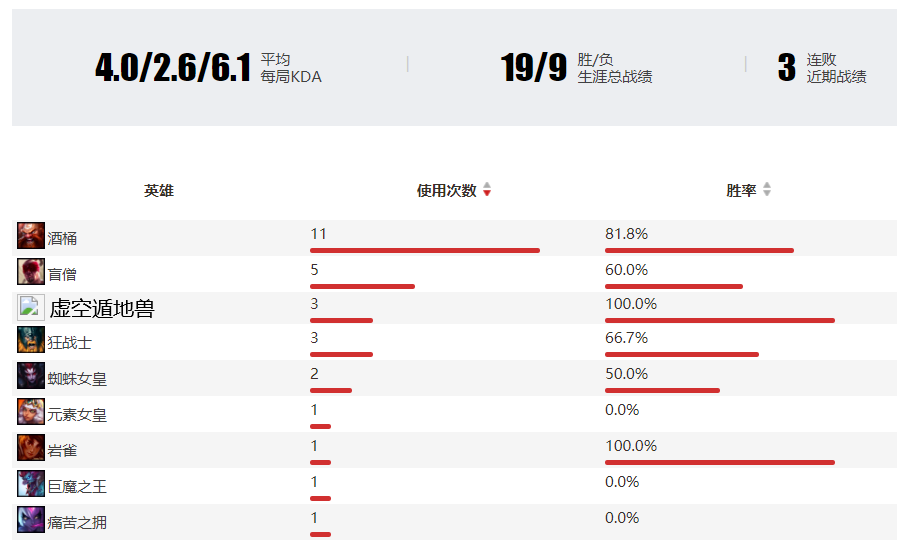910x548 pixels.
Task: Open the 酒桶 champion name link
Action: (62, 238)
